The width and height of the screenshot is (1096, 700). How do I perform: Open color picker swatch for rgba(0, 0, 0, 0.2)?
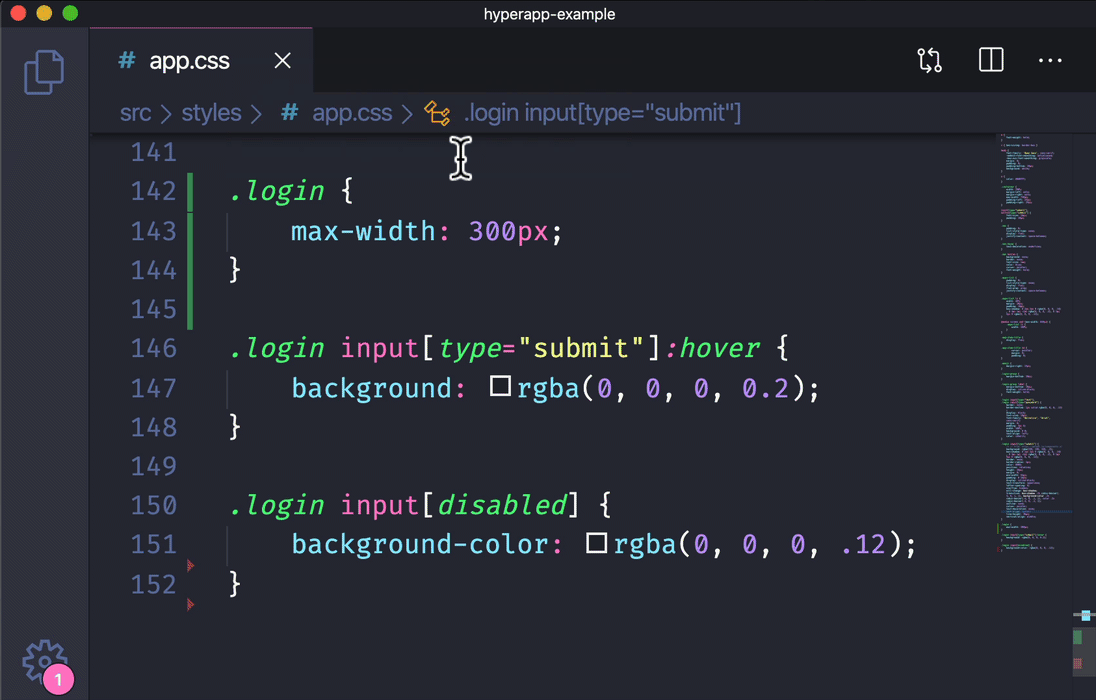pos(500,386)
